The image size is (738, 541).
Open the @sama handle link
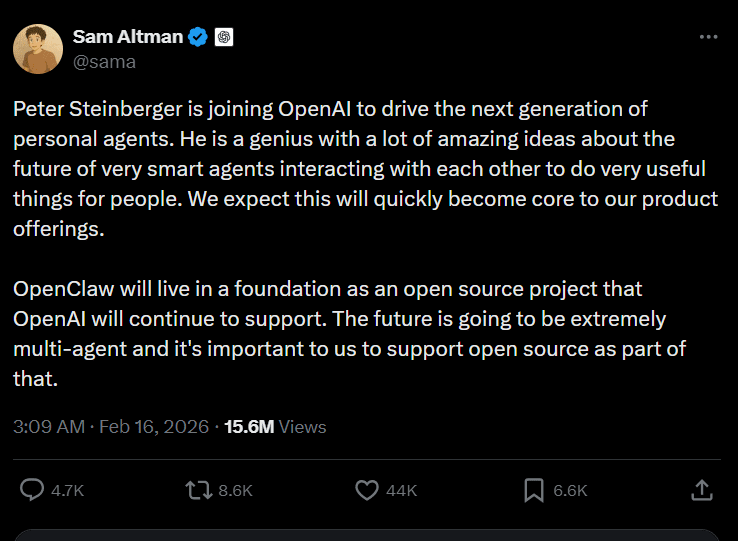(104, 61)
